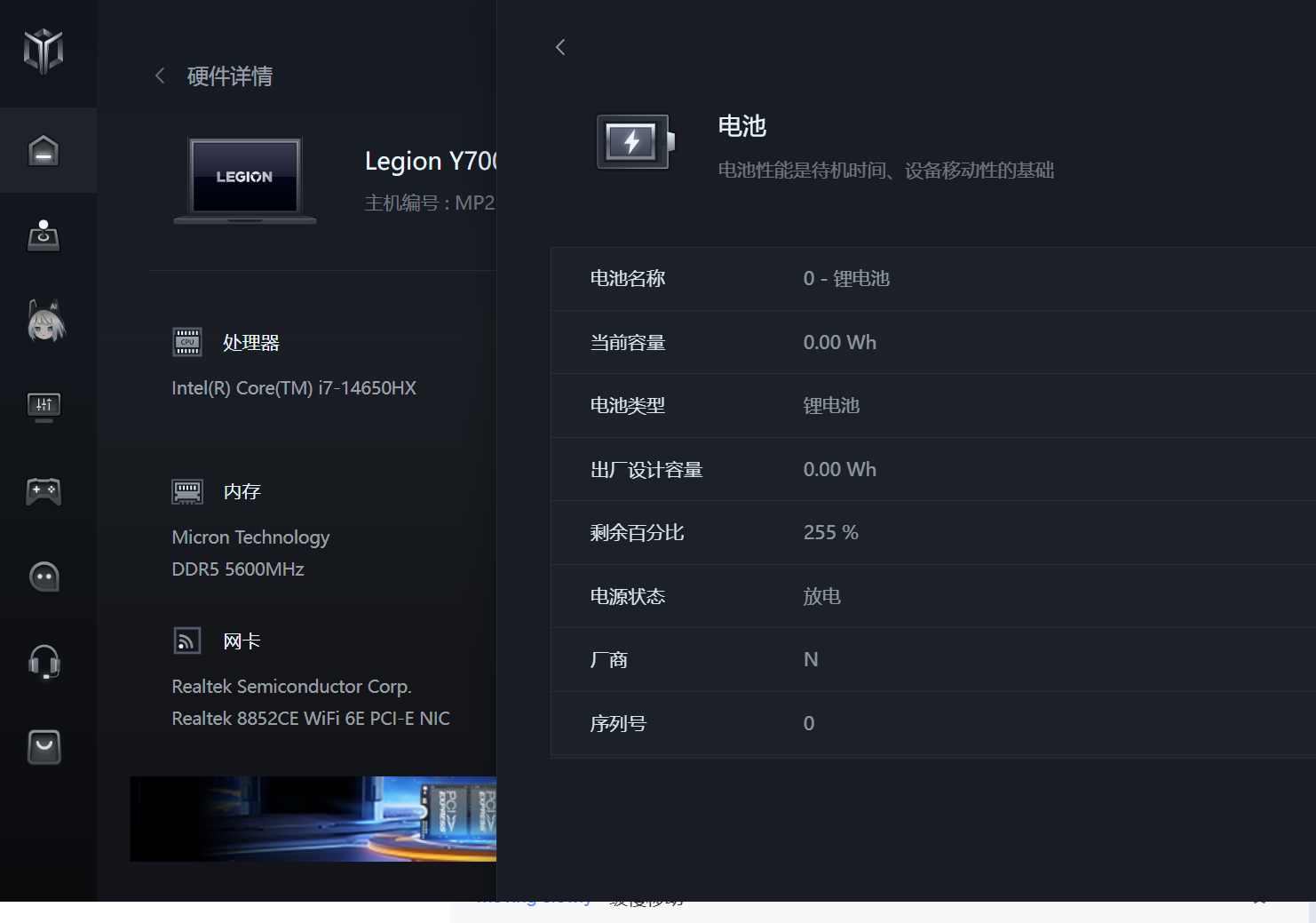Click the battery charging icon
Screen dimensions: 1316x923
(x=635, y=142)
